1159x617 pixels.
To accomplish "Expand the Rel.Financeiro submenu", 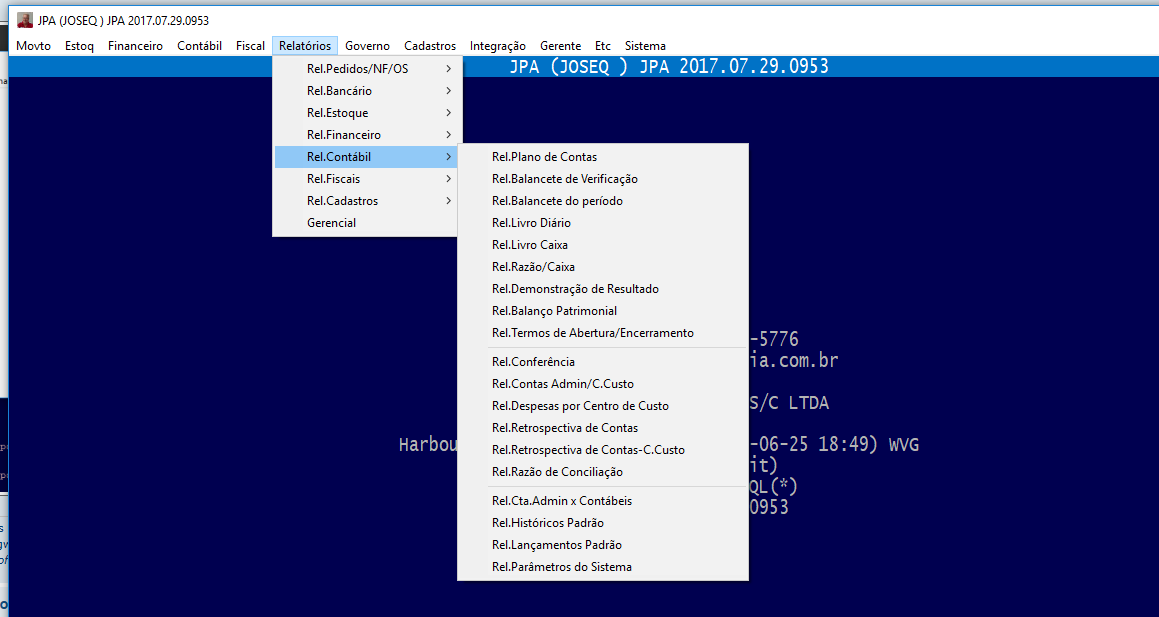I will coord(366,135).
